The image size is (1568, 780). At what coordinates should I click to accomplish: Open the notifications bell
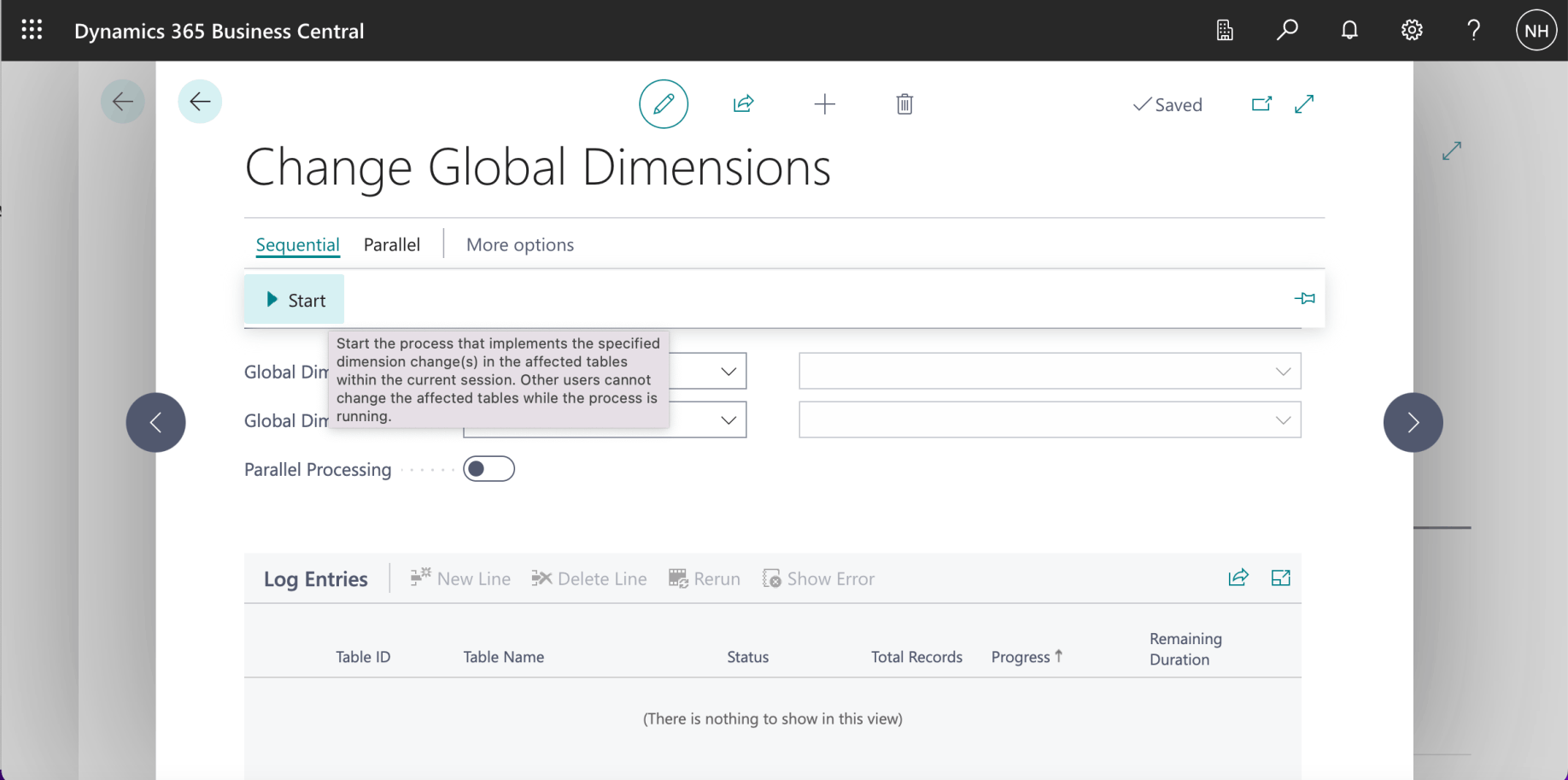click(1349, 31)
